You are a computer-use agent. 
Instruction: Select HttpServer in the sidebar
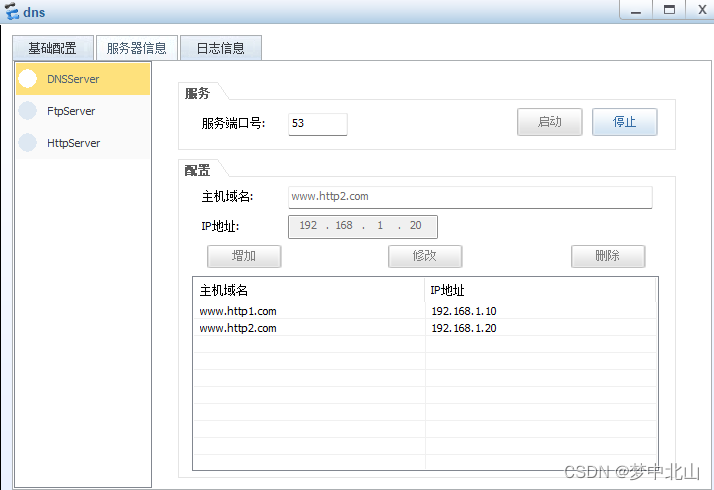tap(83, 143)
